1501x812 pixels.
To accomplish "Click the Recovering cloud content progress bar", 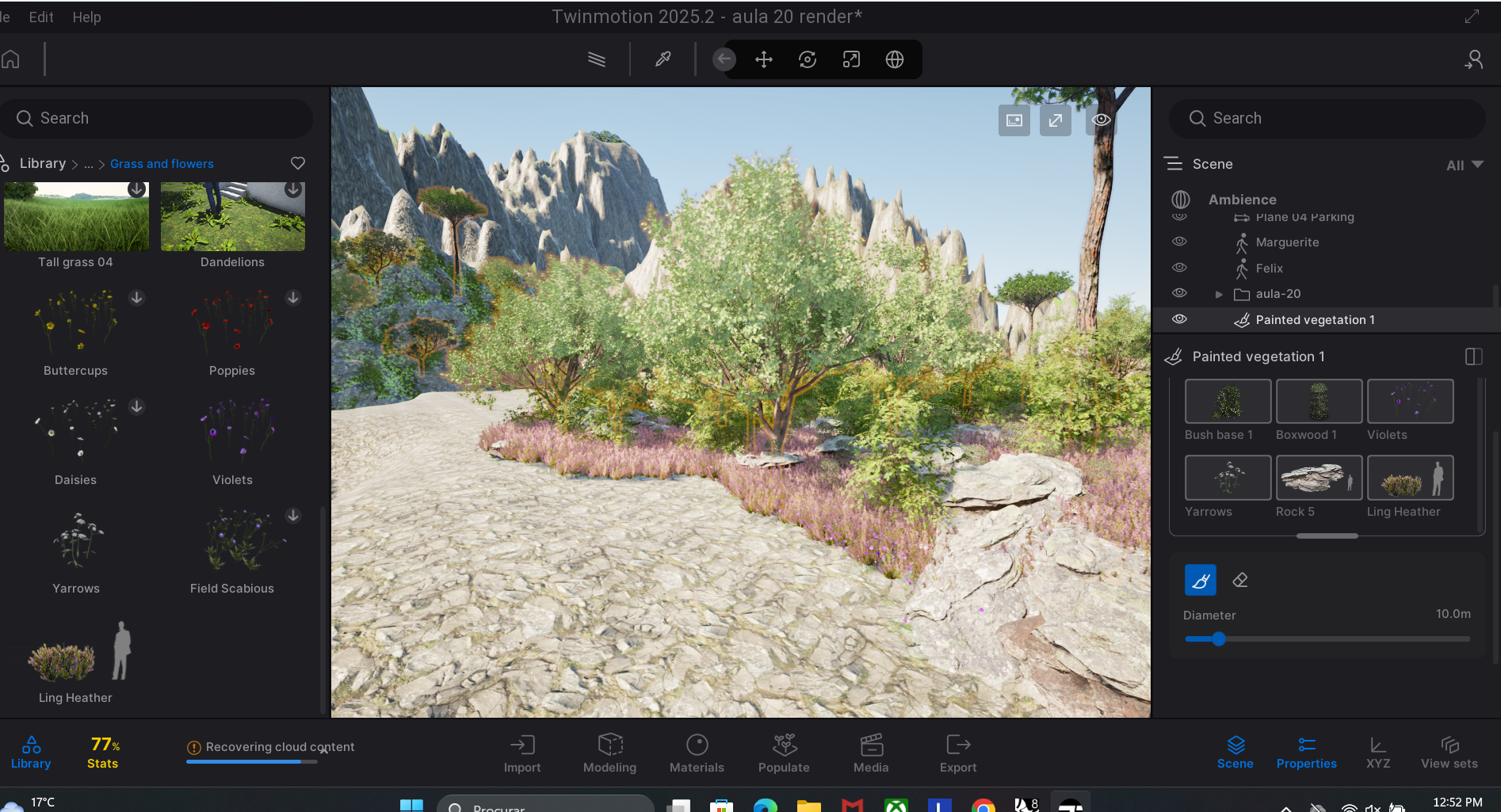I will click(x=252, y=761).
